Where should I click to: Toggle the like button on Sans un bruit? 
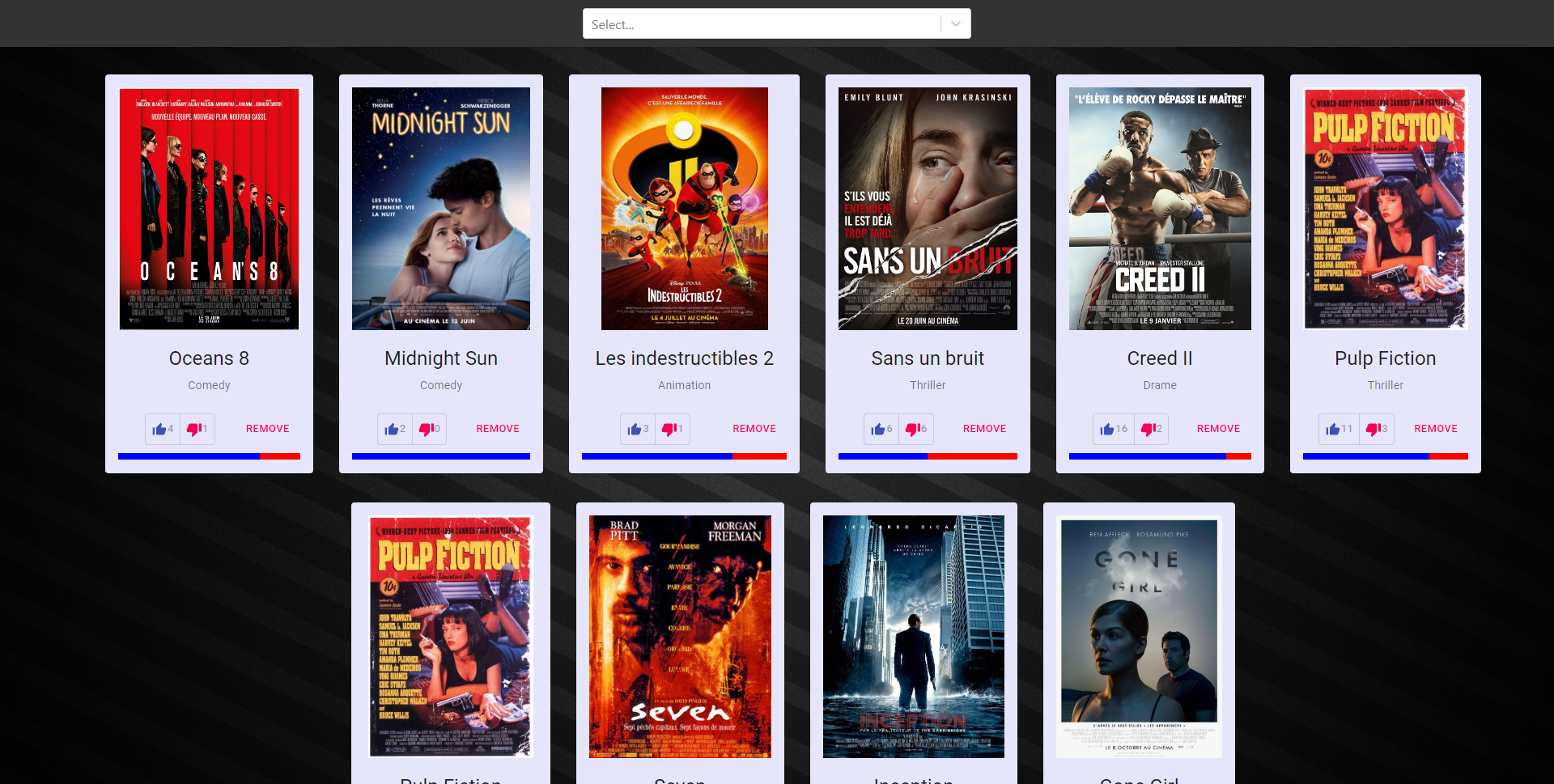(879, 429)
